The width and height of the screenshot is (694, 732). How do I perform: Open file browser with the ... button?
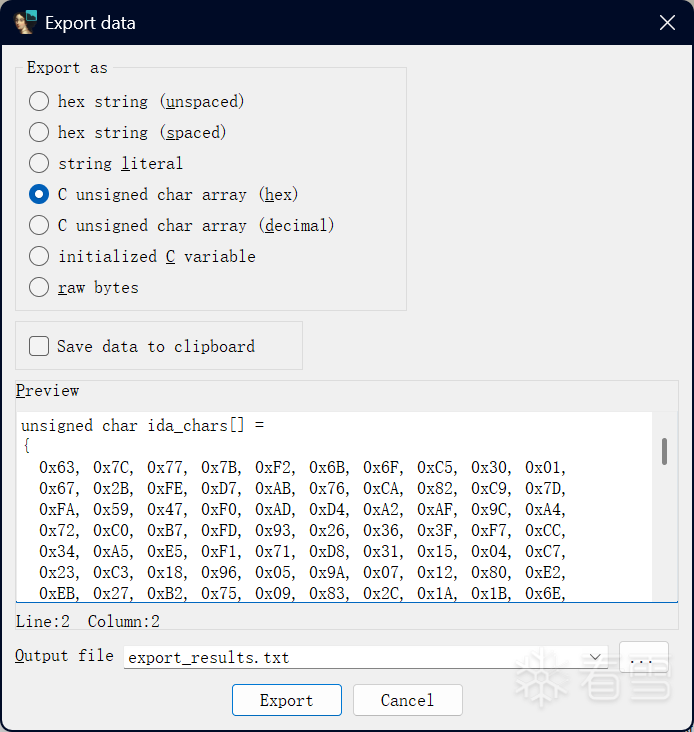click(643, 657)
